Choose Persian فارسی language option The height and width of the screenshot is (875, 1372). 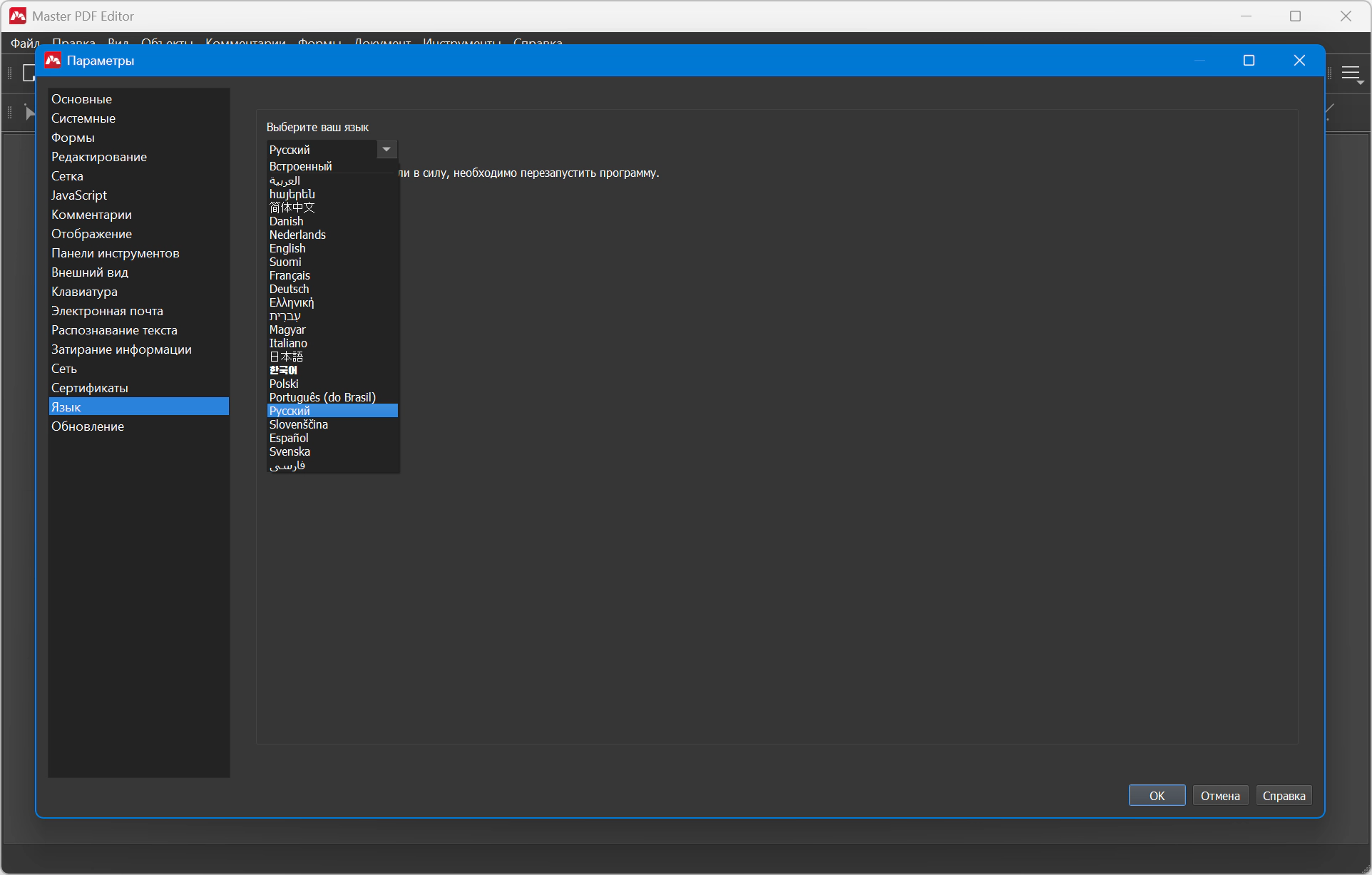click(x=332, y=465)
